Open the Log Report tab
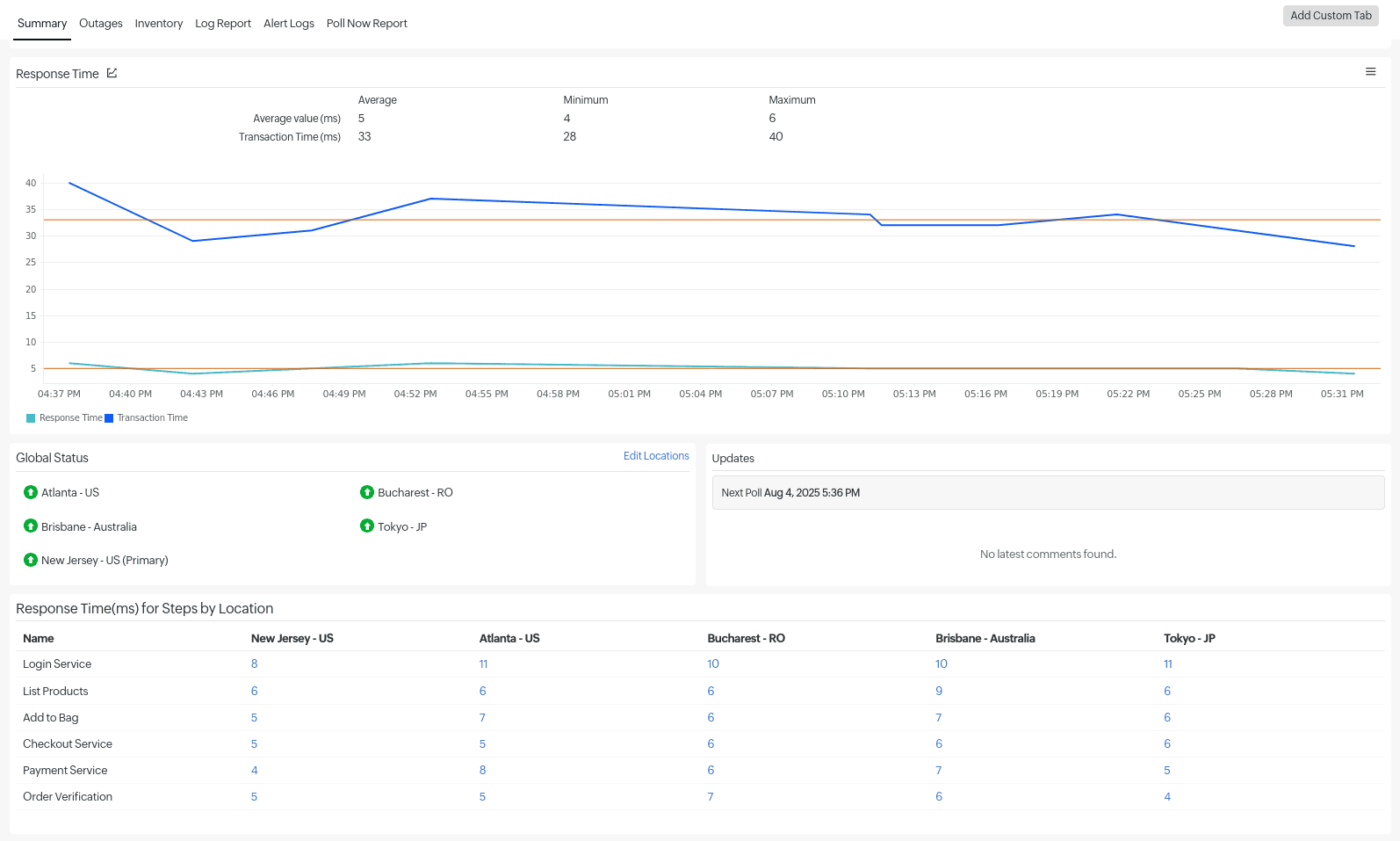 223,23
